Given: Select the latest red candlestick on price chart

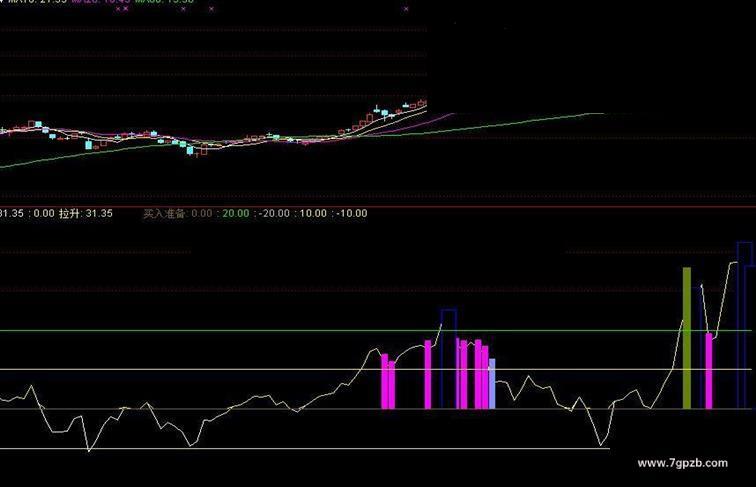Looking at the screenshot, I should (423, 103).
